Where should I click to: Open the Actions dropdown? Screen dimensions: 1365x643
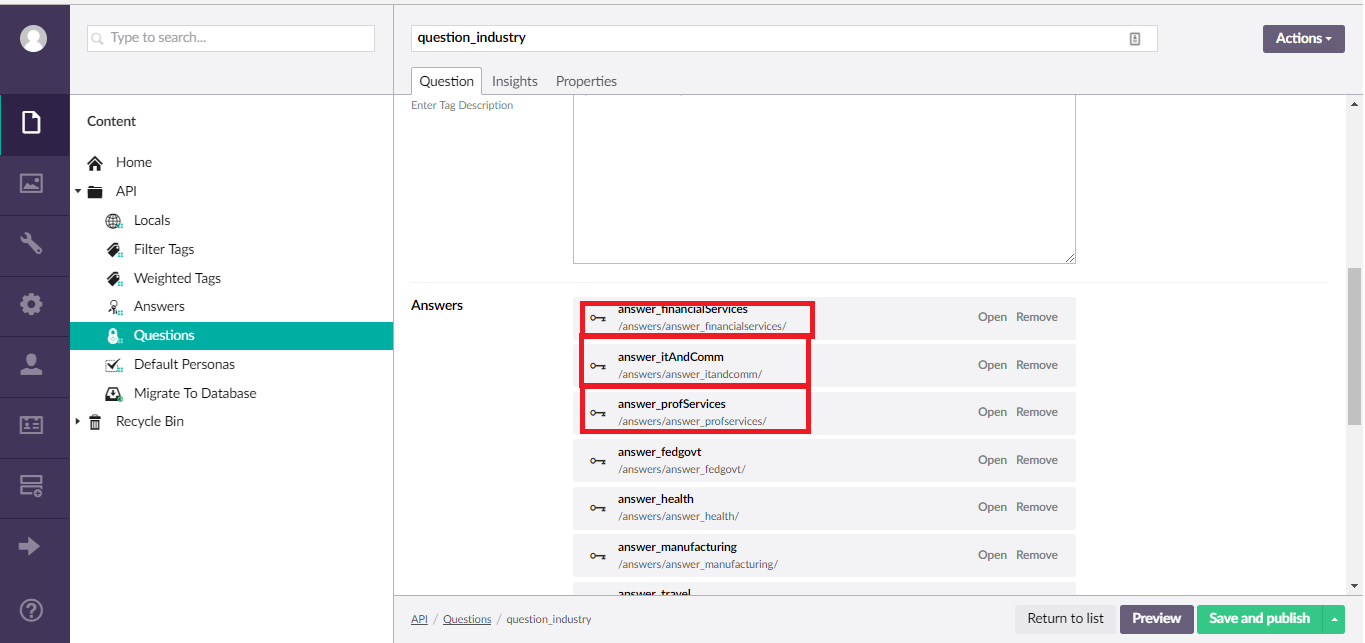(1303, 39)
